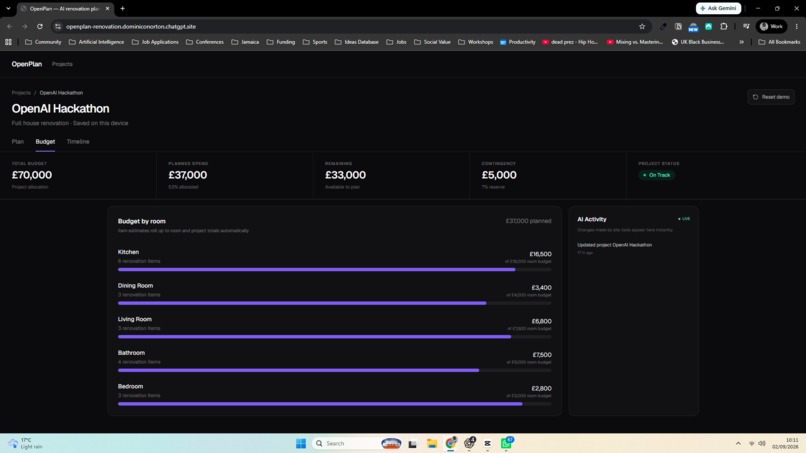
Task: Open a new browser tab
Action: (x=122, y=8)
